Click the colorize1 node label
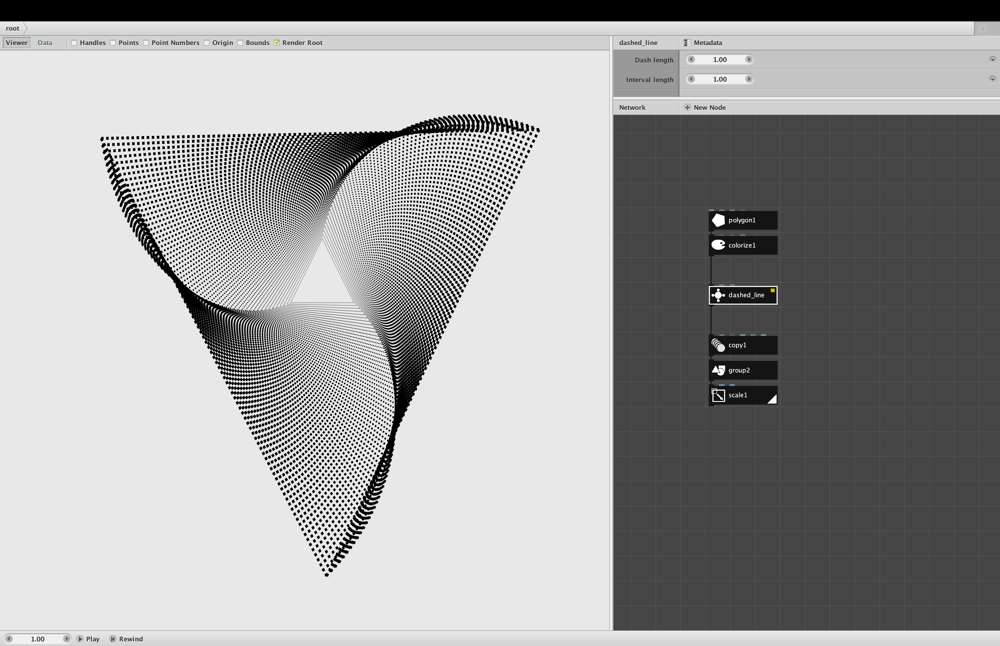 tap(742, 245)
